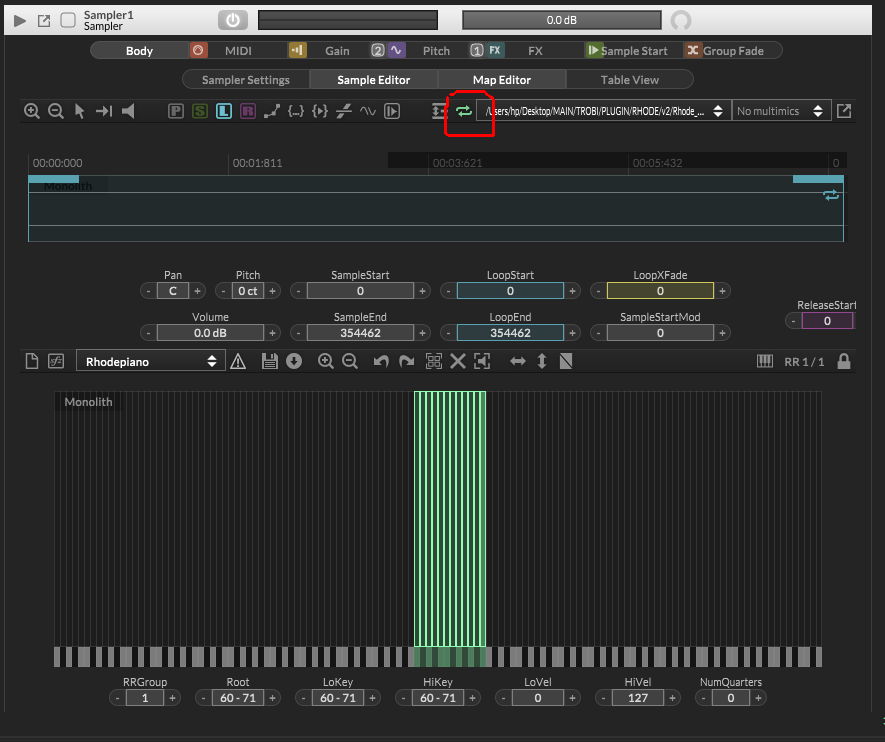This screenshot has height=742, width=885.
Task: Click the loop icon inside the waveform display
Action: pos(831,195)
